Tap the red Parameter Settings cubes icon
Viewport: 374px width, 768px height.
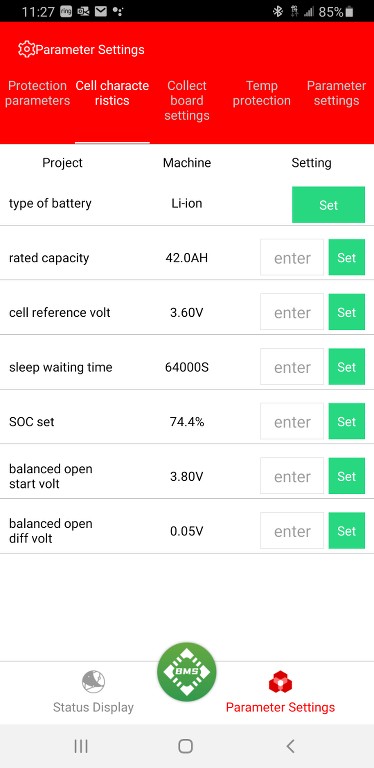[x=280, y=682]
